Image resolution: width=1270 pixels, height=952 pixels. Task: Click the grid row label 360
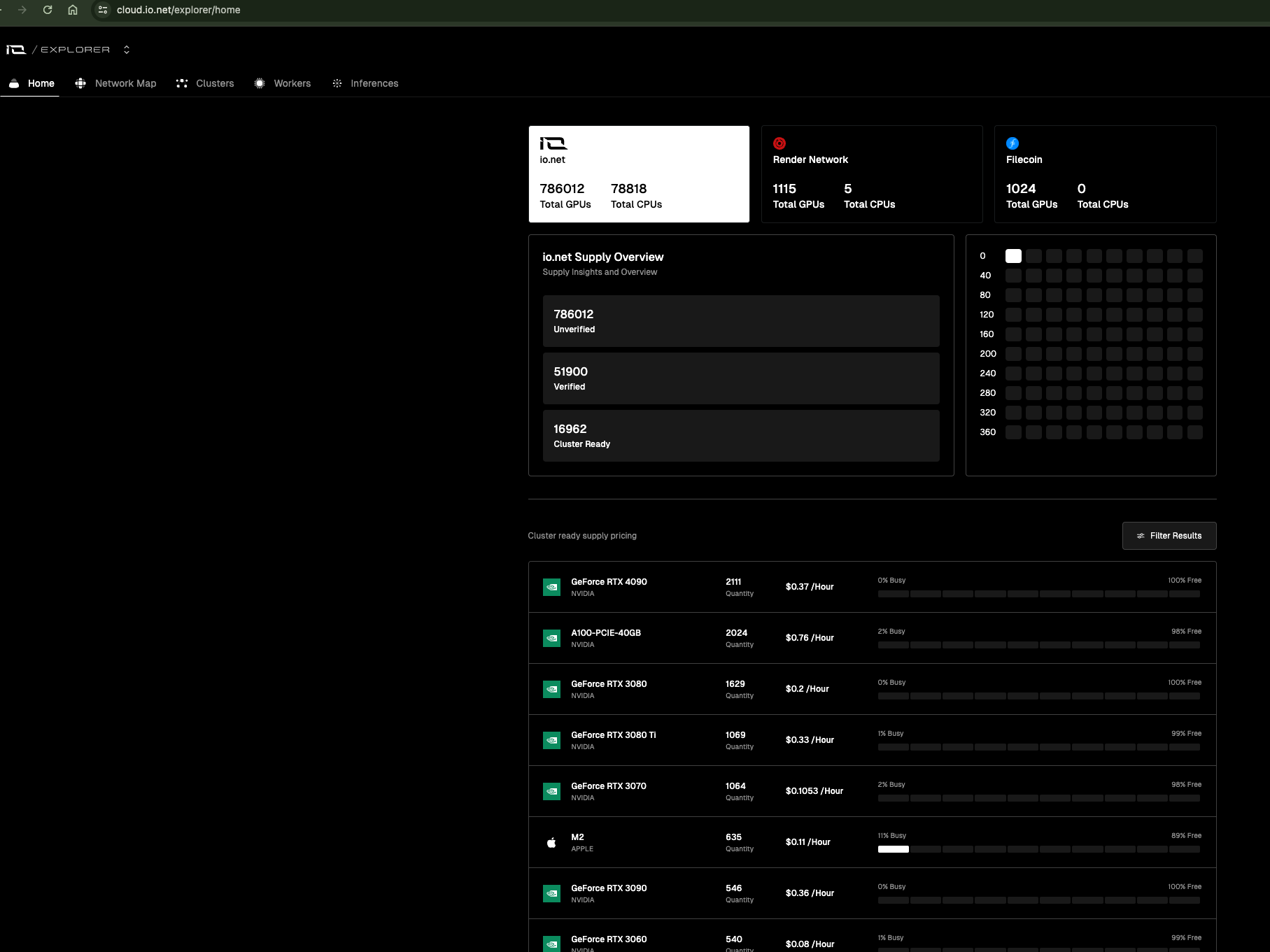[988, 432]
